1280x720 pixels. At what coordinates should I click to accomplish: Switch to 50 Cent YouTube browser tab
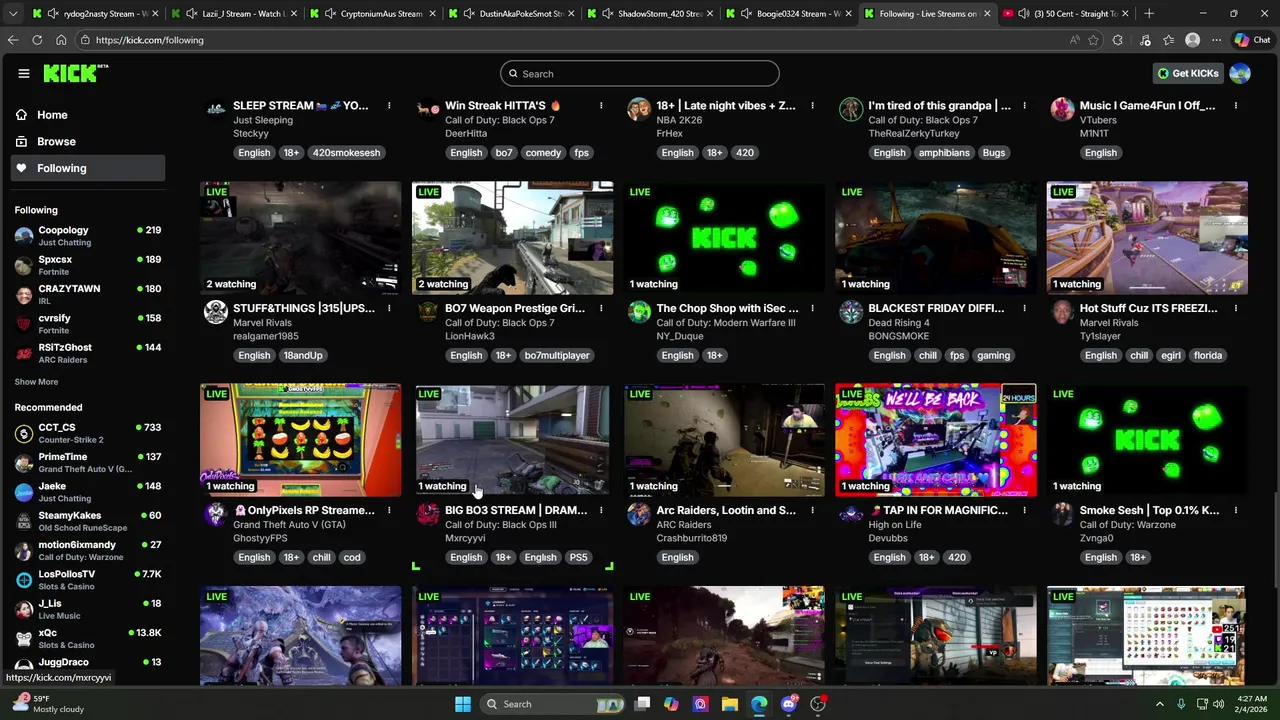(1066, 14)
